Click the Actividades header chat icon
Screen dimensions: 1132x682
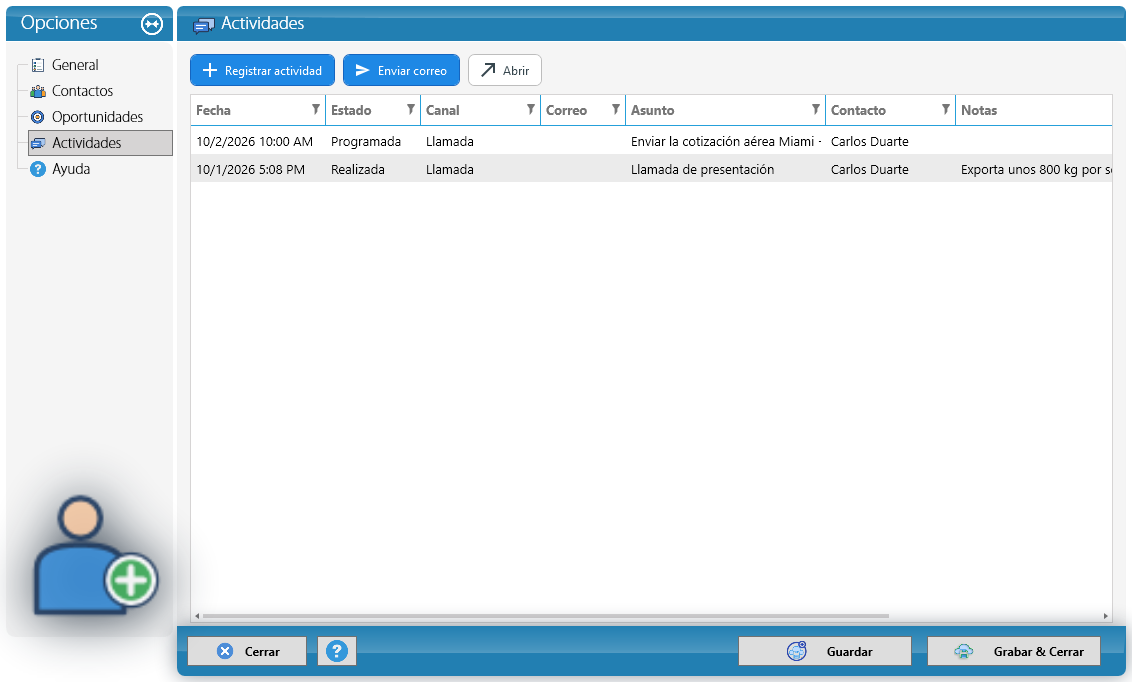(x=204, y=25)
